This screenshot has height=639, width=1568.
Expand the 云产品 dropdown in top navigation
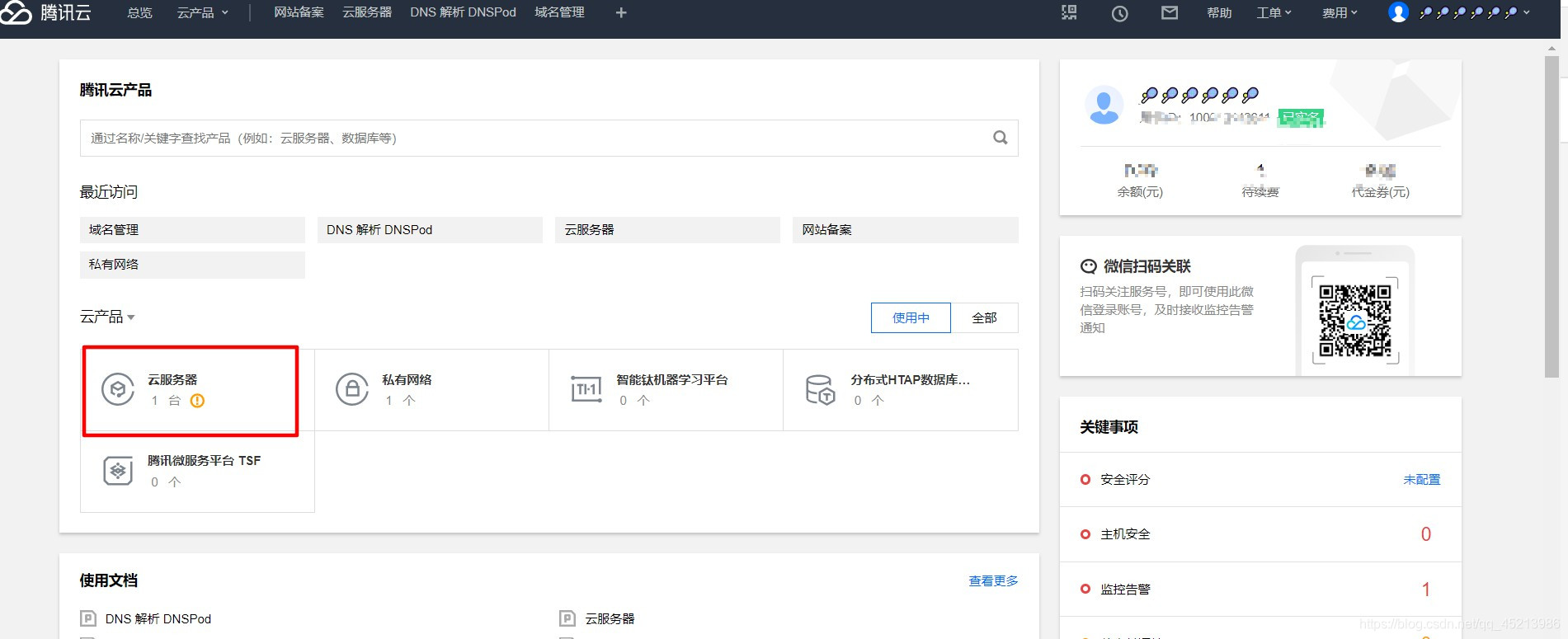point(203,12)
